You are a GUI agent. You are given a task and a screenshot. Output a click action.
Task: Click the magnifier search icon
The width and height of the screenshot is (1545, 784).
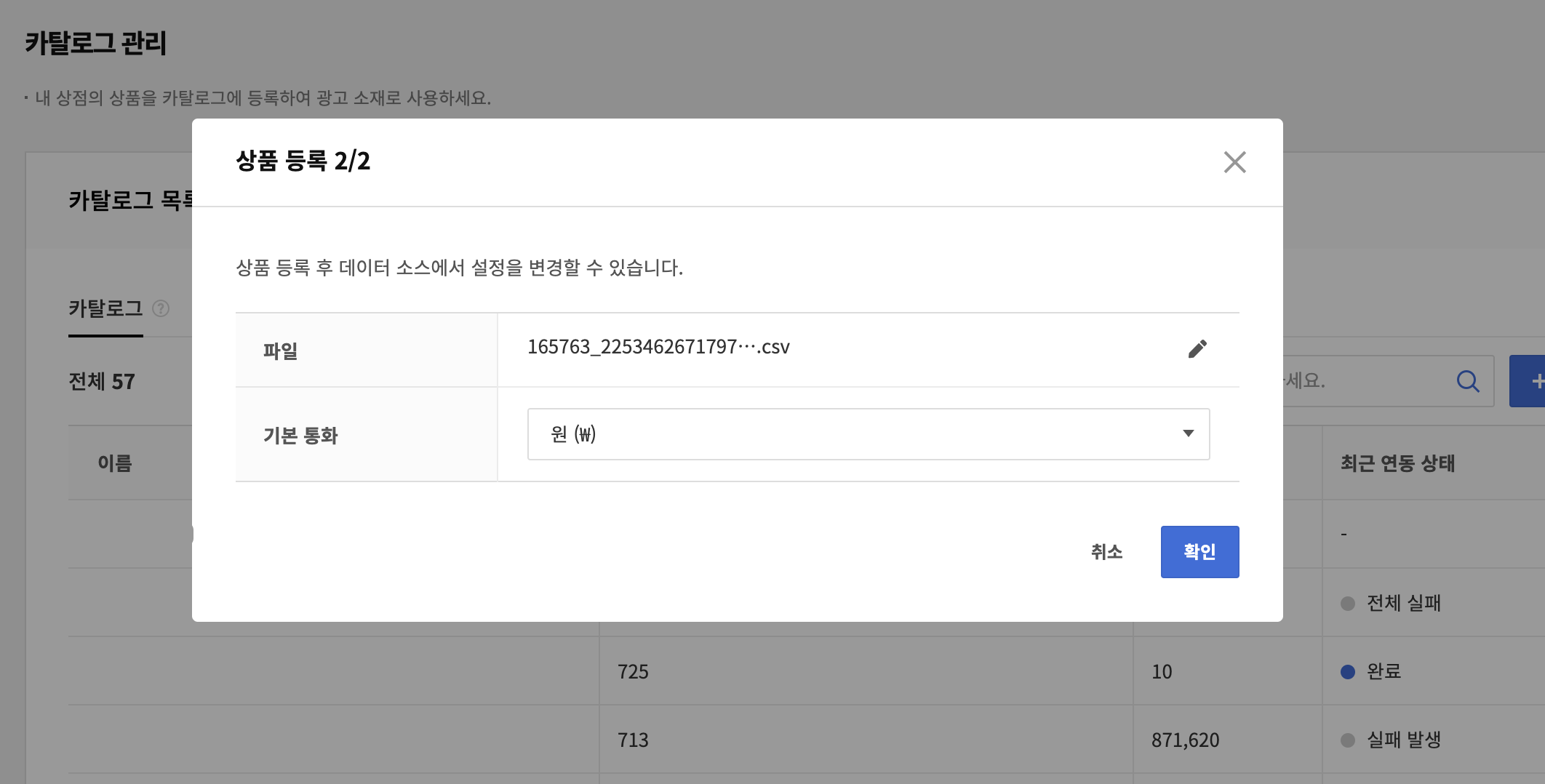pos(1467,381)
